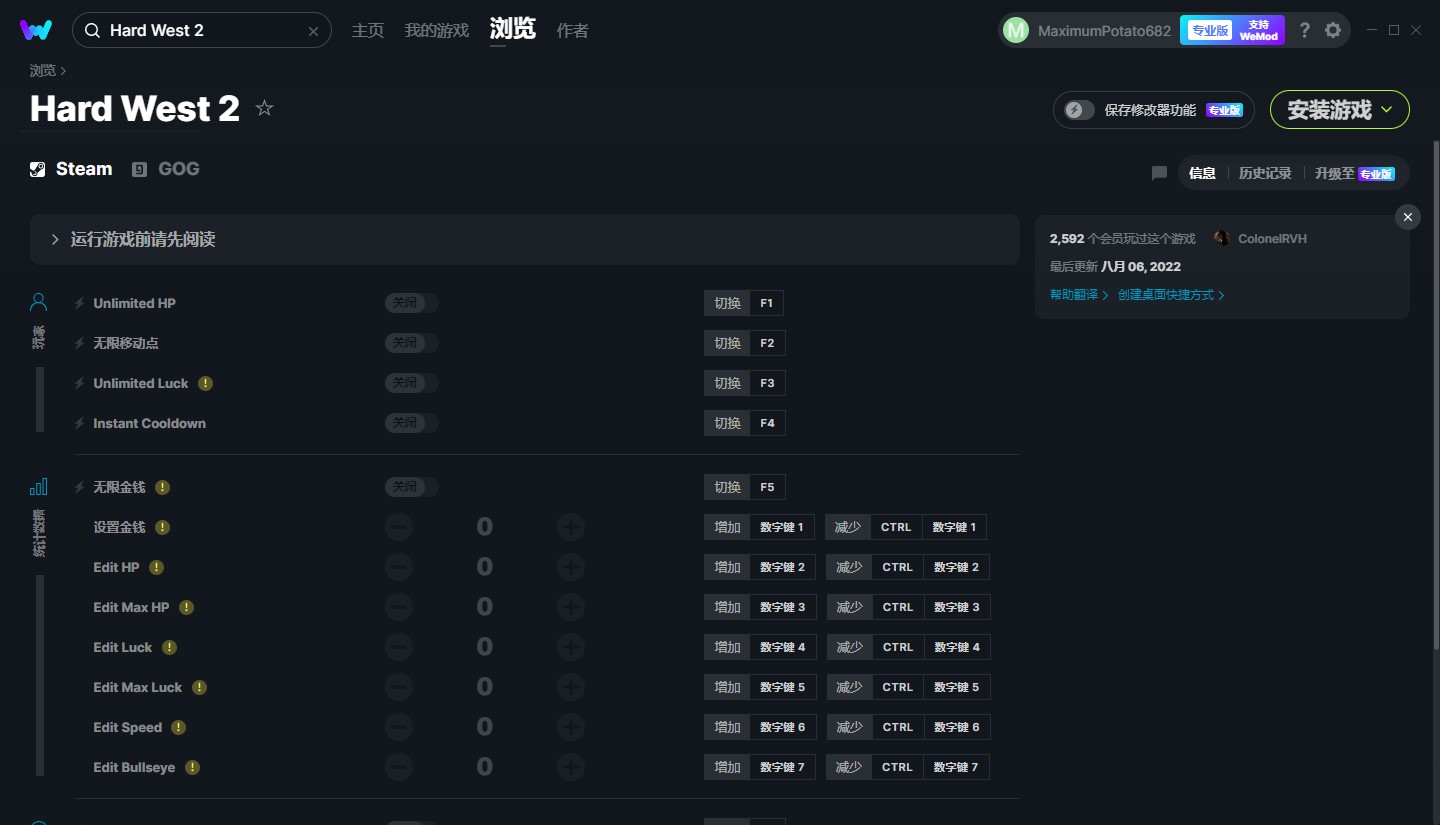
Task: Toggle Unlimited Luck switch
Action: point(412,383)
